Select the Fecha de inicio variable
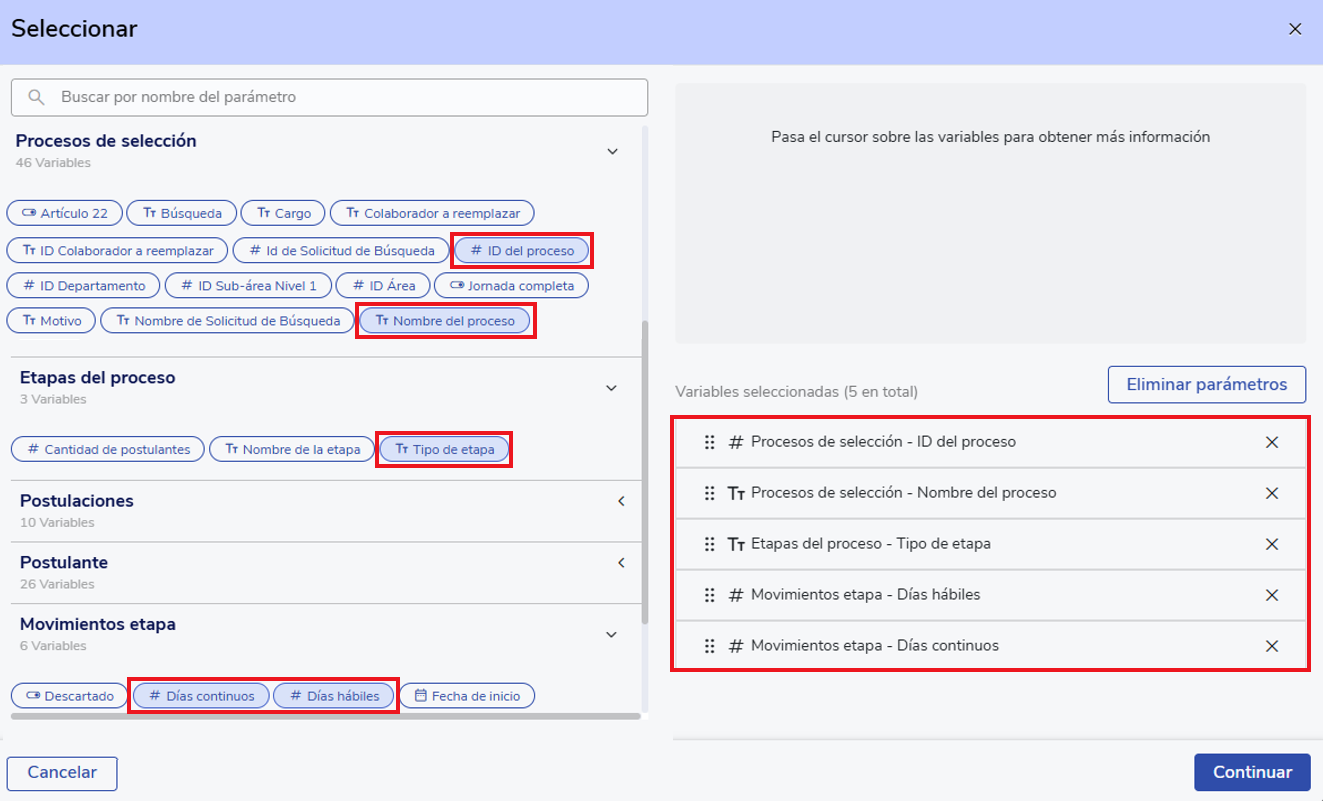The height and width of the screenshot is (801, 1323). pos(467,696)
